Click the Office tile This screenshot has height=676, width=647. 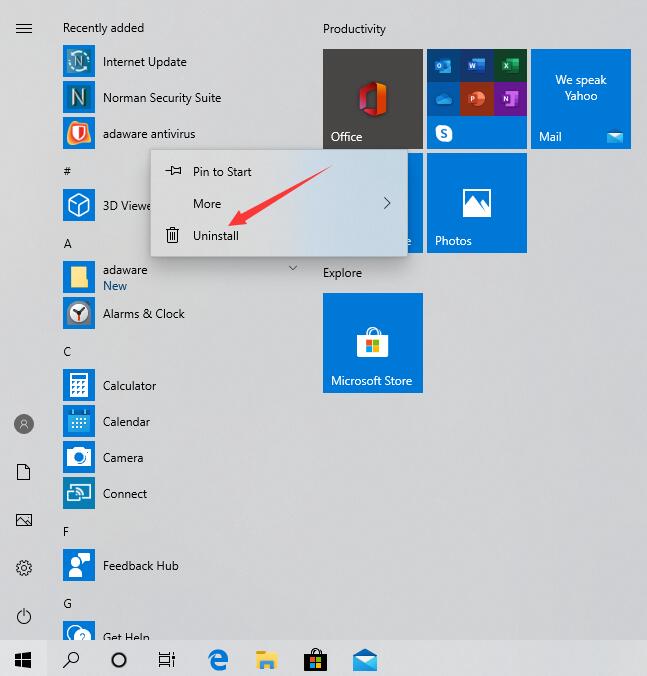(x=373, y=99)
